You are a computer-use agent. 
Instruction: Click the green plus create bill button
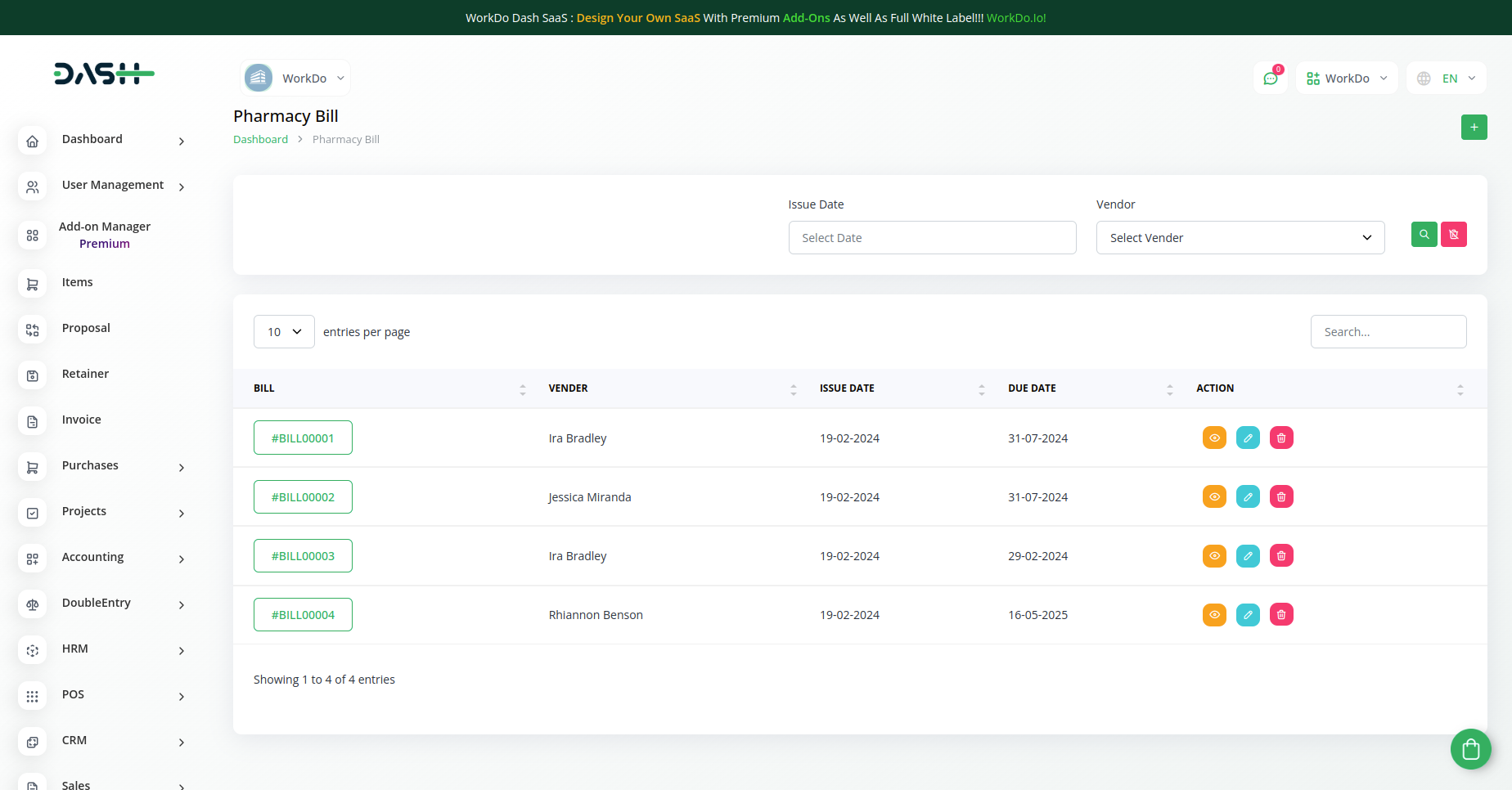(x=1474, y=128)
